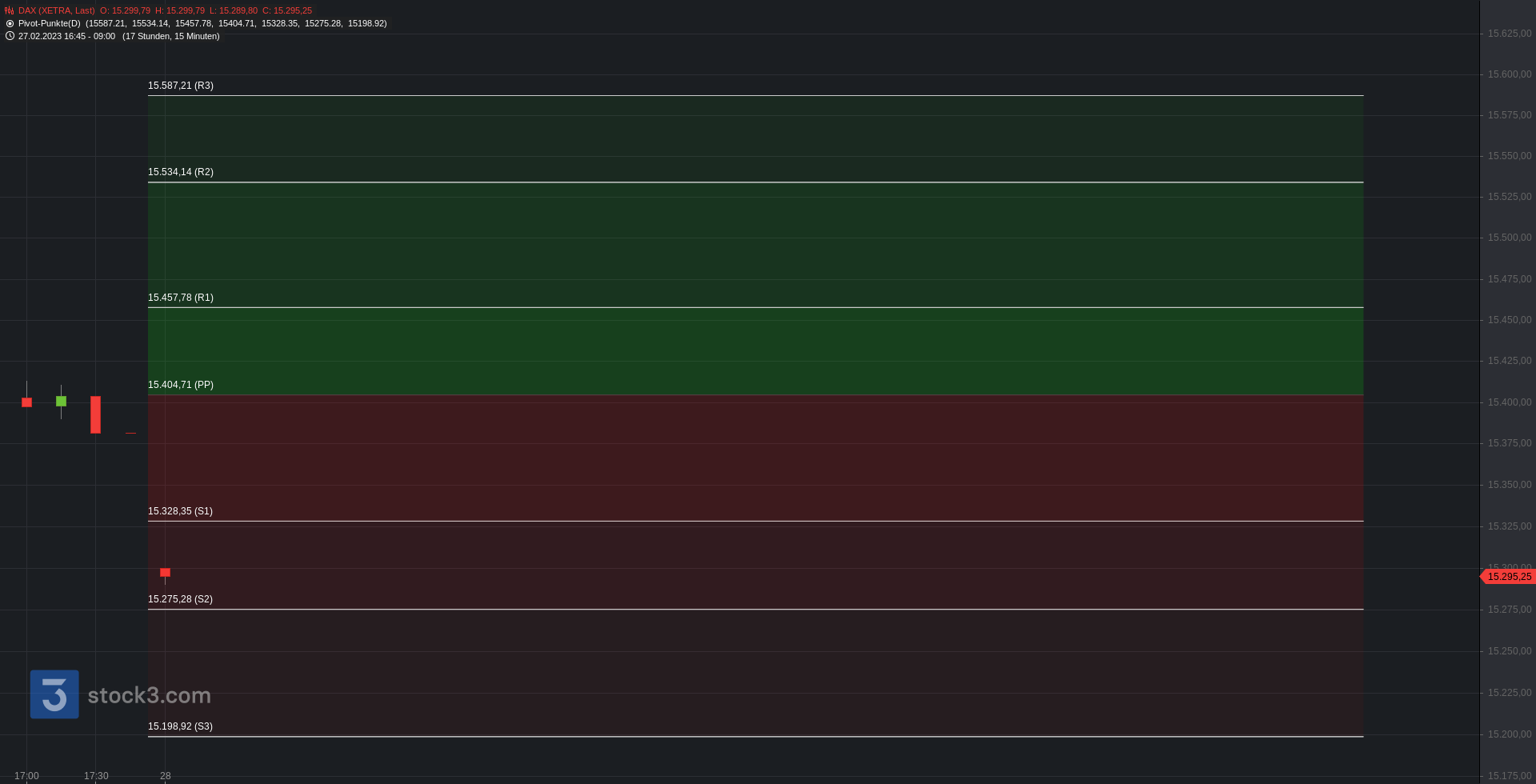
Task: Open the DAX (XETRA, Last) legend entry
Action: (x=56, y=11)
